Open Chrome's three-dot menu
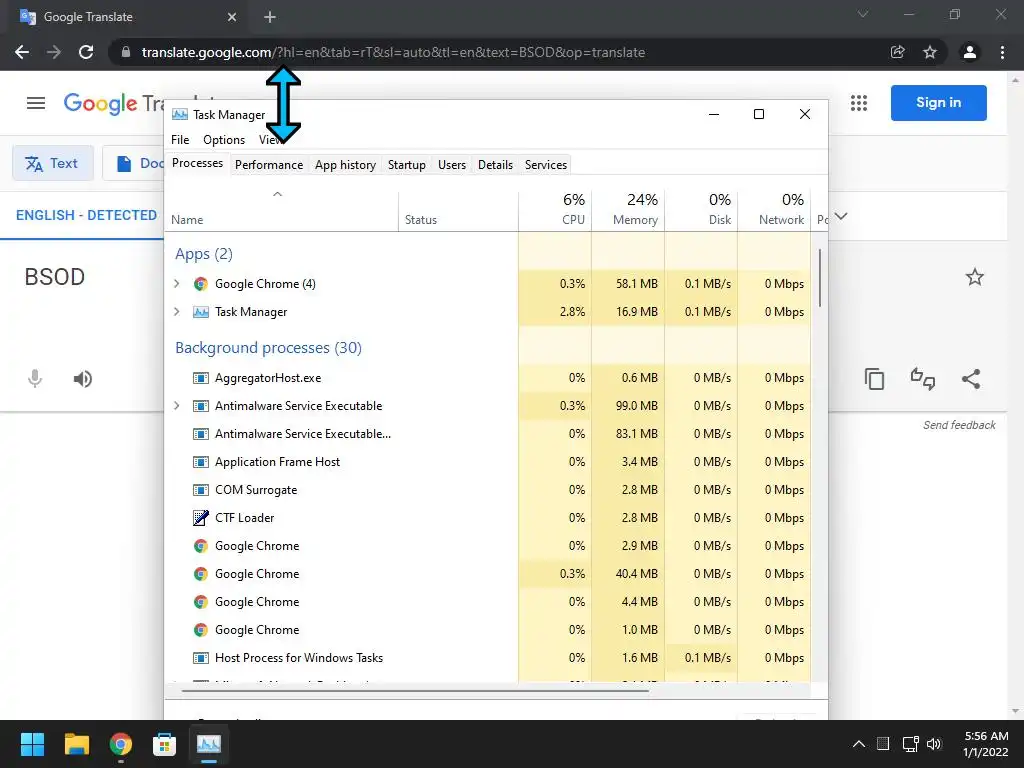Image resolution: width=1024 pixels, height=768 pixels. coord(1002,52)
